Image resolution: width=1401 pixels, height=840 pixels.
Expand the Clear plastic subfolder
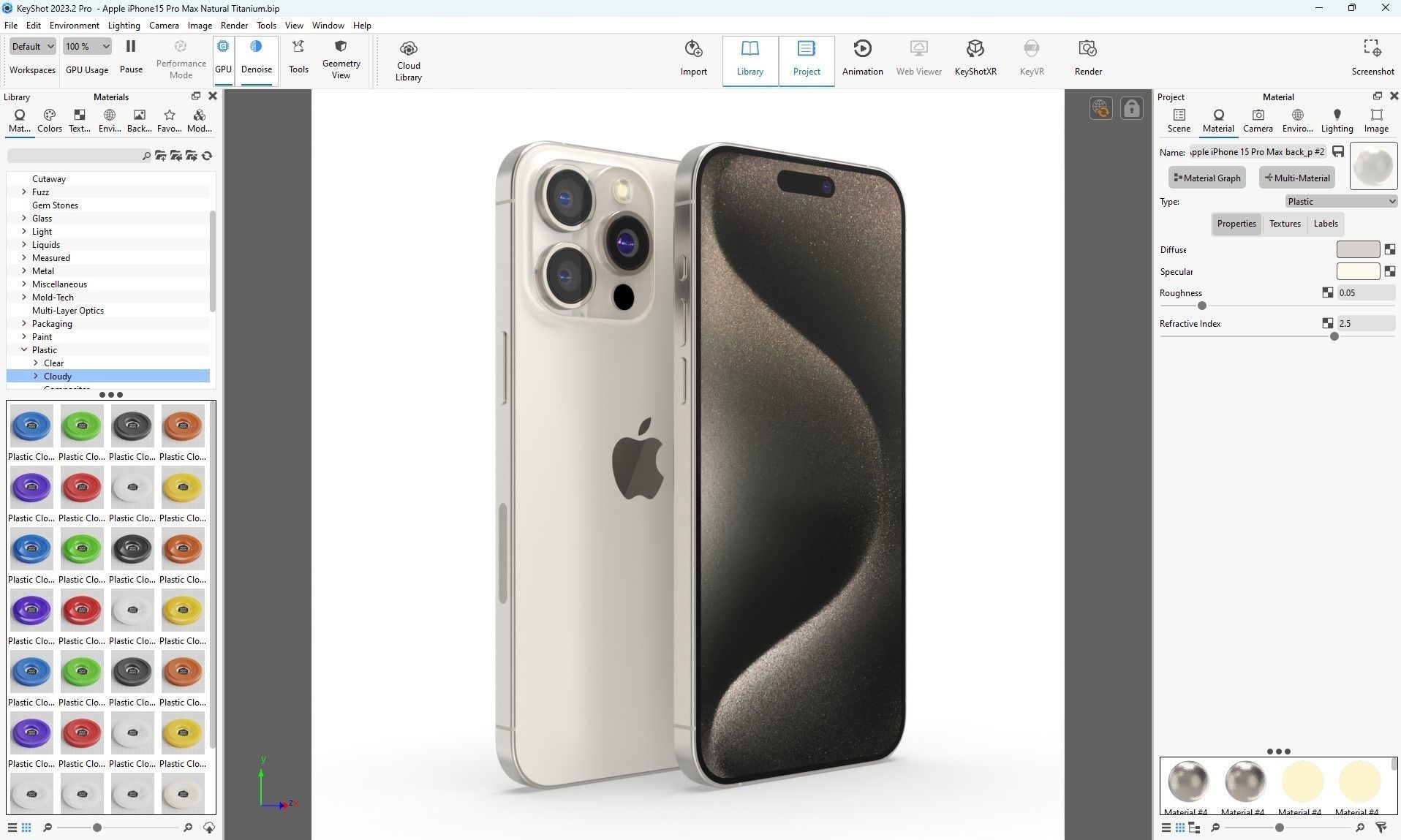(x=36, y=363)
